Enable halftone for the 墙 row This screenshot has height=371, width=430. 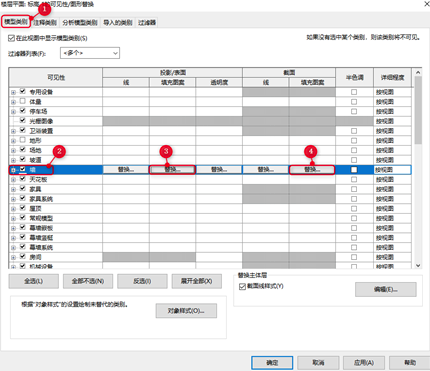[354, 170]
